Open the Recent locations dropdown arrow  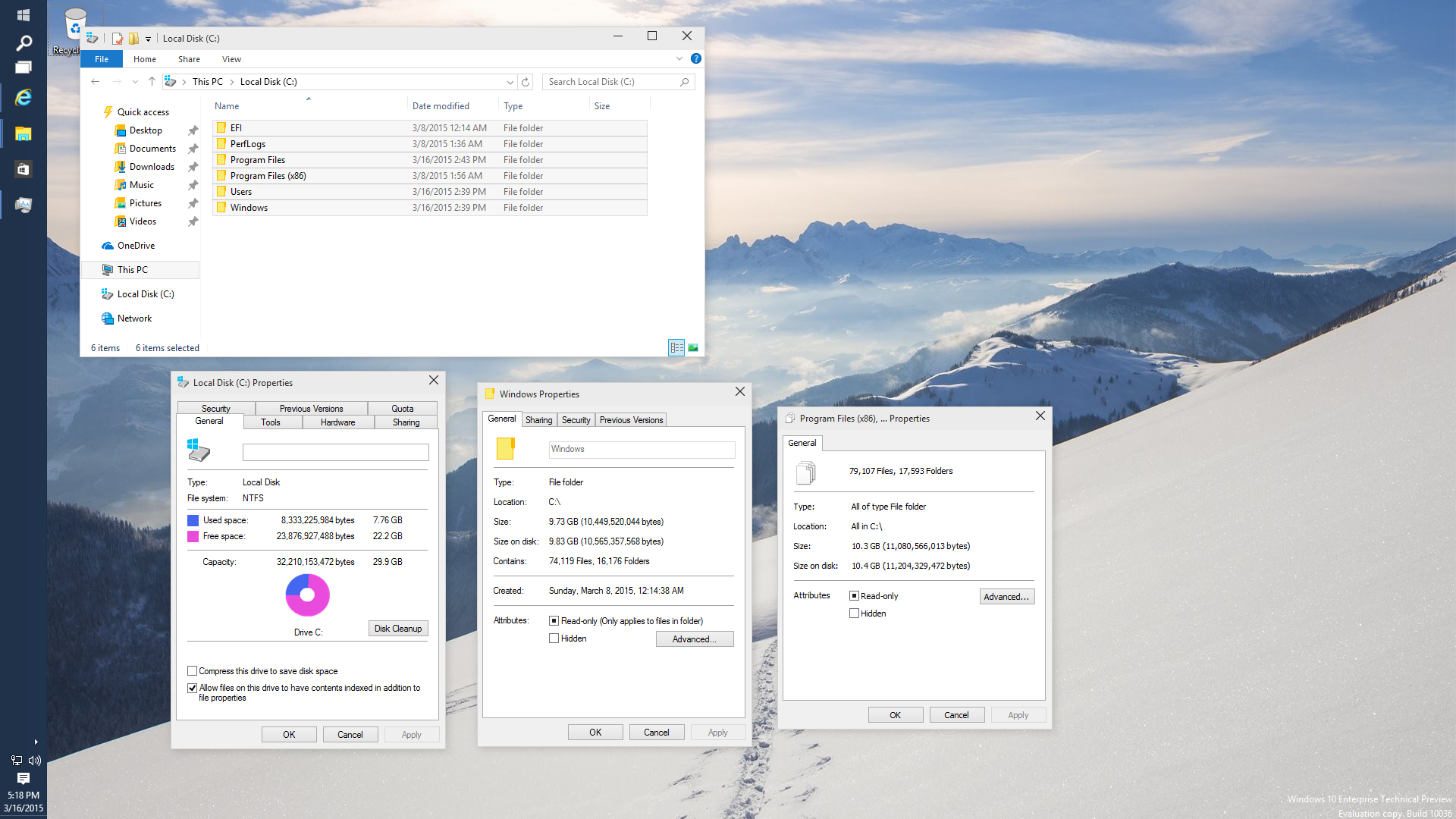tap(135, 82)
